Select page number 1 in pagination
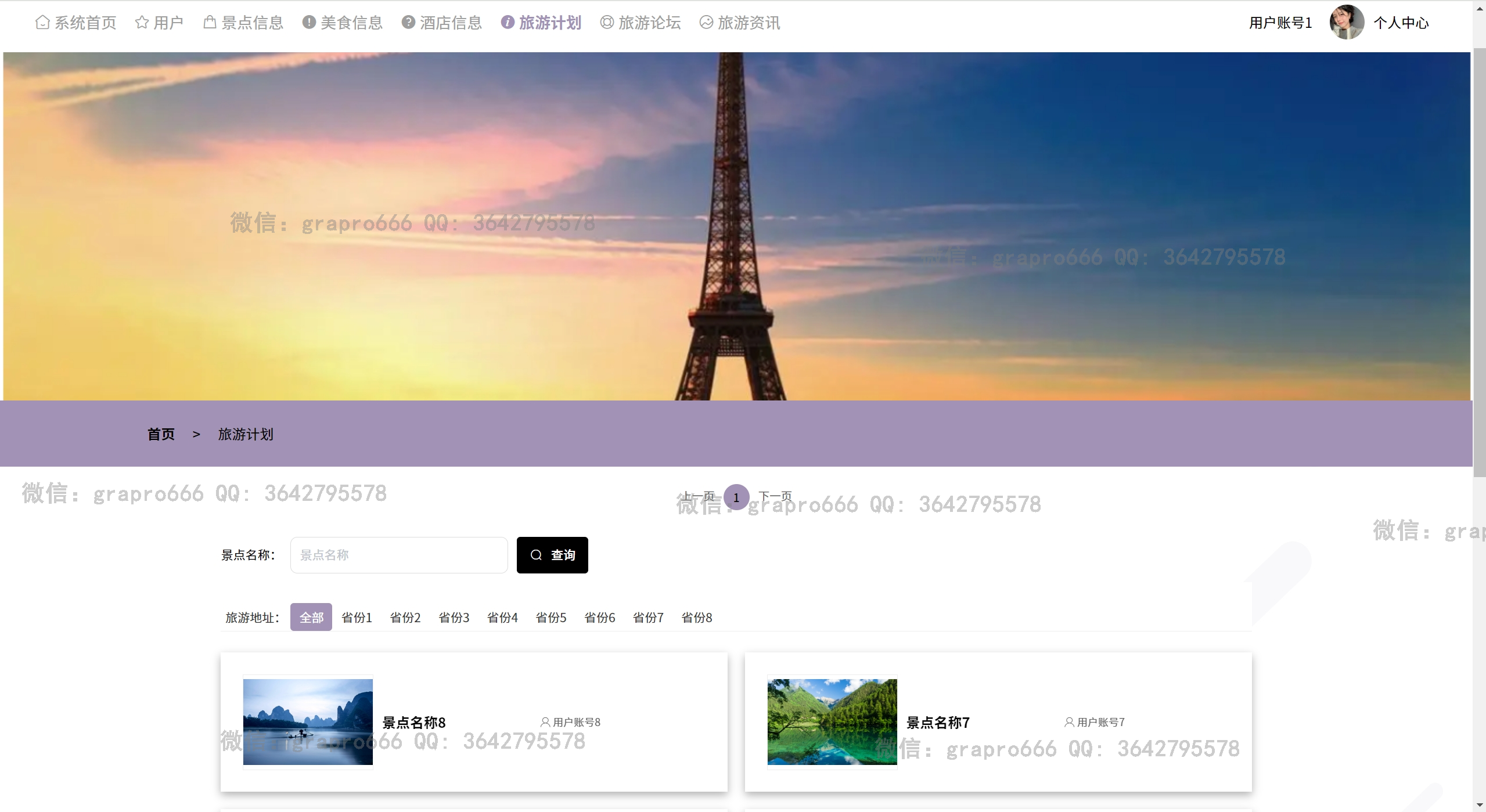 pos(736,497)
